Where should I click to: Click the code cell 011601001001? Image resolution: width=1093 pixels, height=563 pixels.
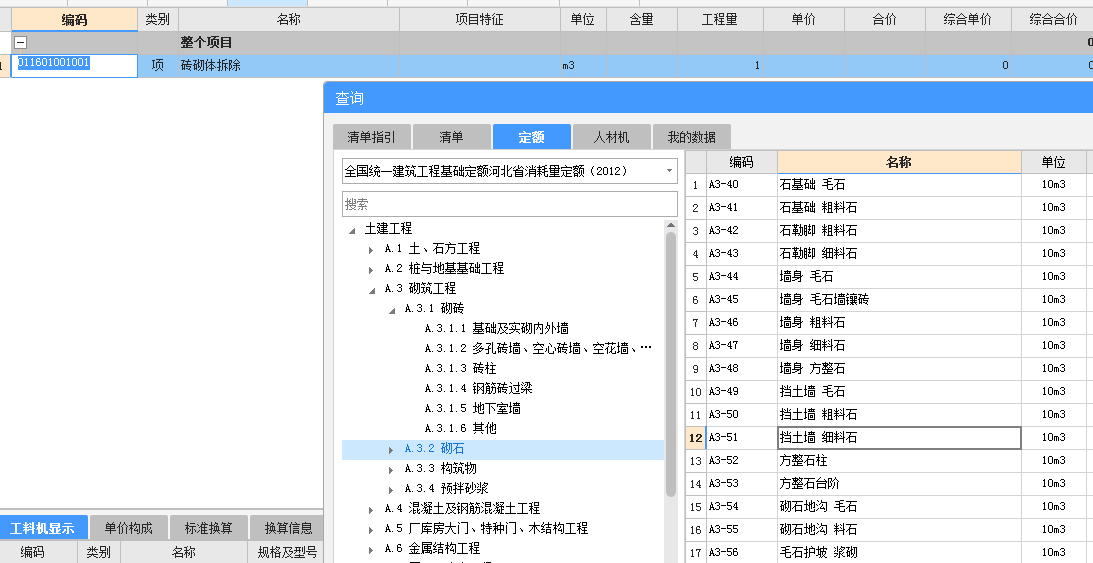[75, 65]
